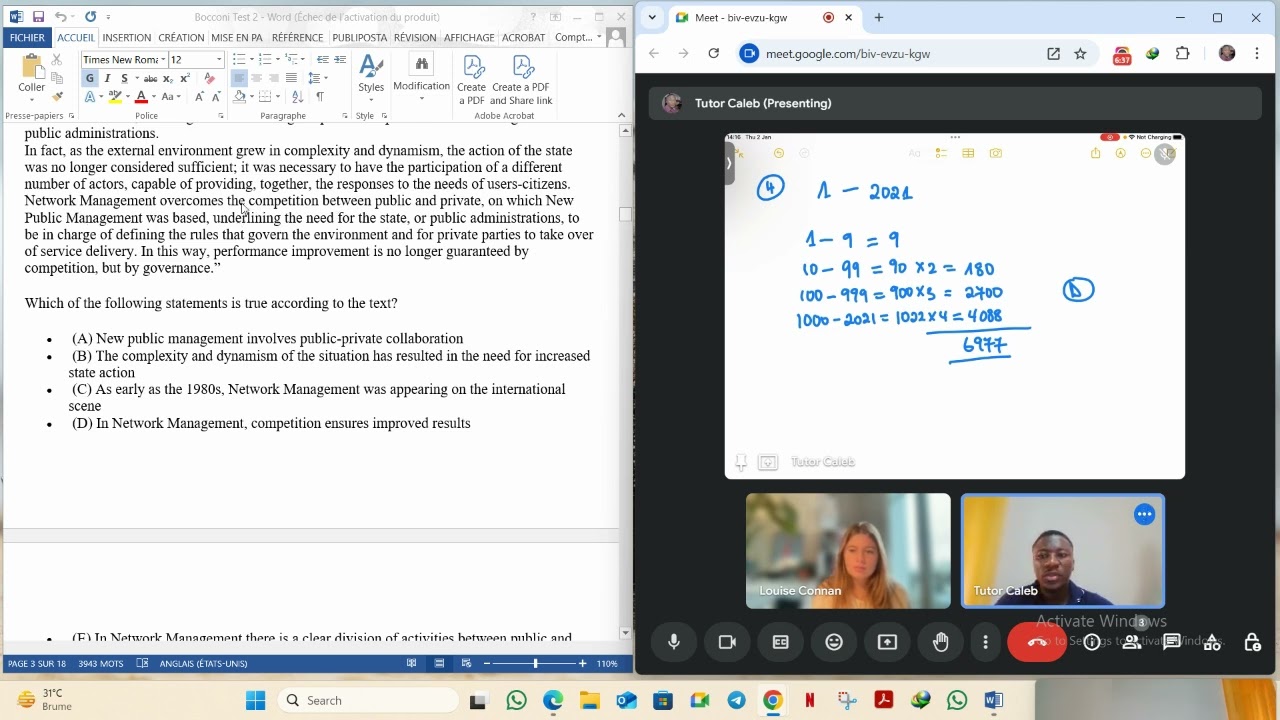
Task: Toggle the show paragraph marks ¶ button
Action: 320,97
